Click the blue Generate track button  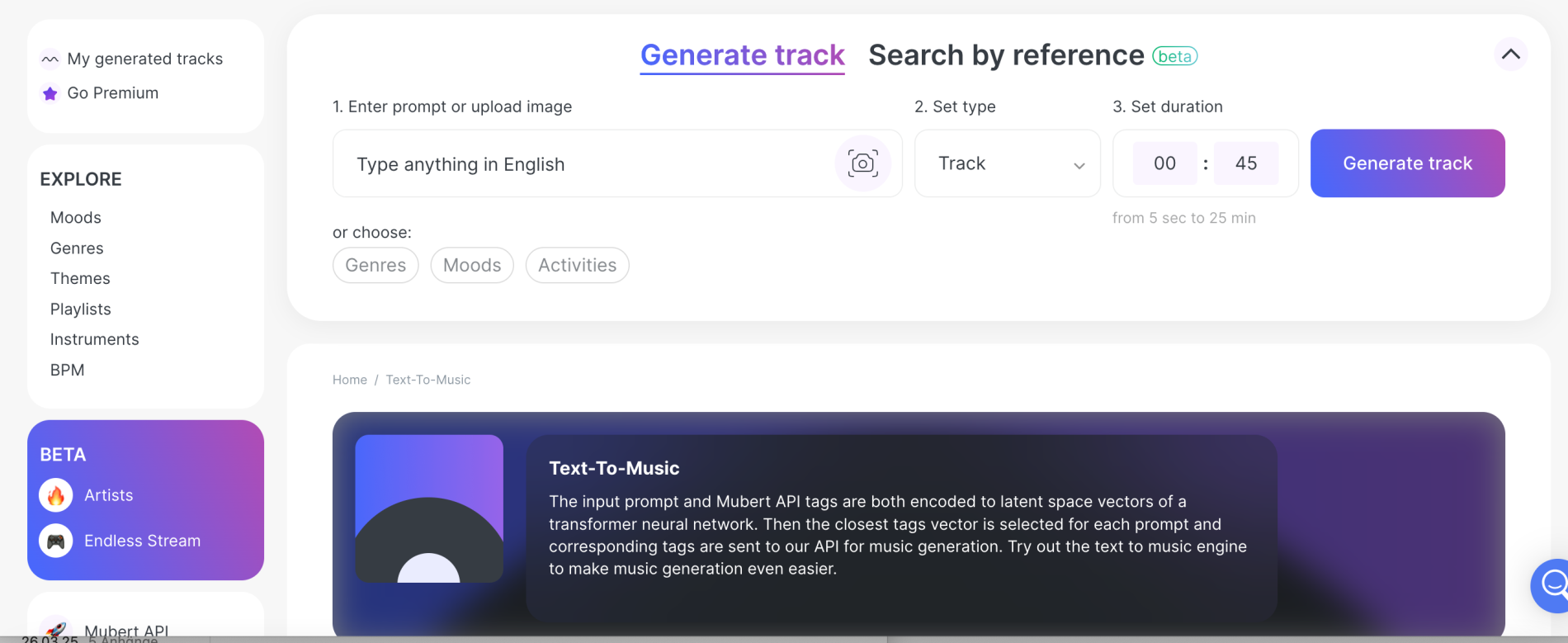click(x=1407, y=163)
